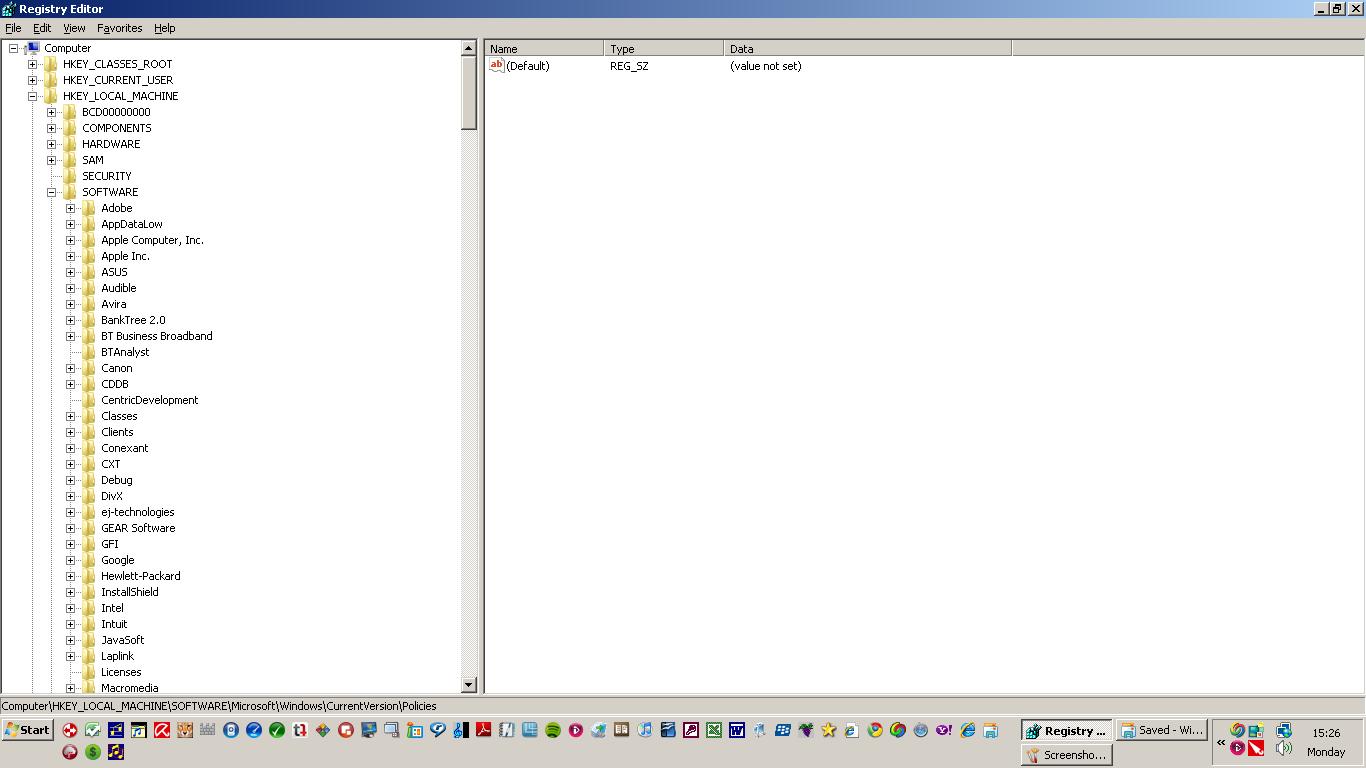
Task: Launch Internet Explorer gold-ring icon
Action: (967, 730)
